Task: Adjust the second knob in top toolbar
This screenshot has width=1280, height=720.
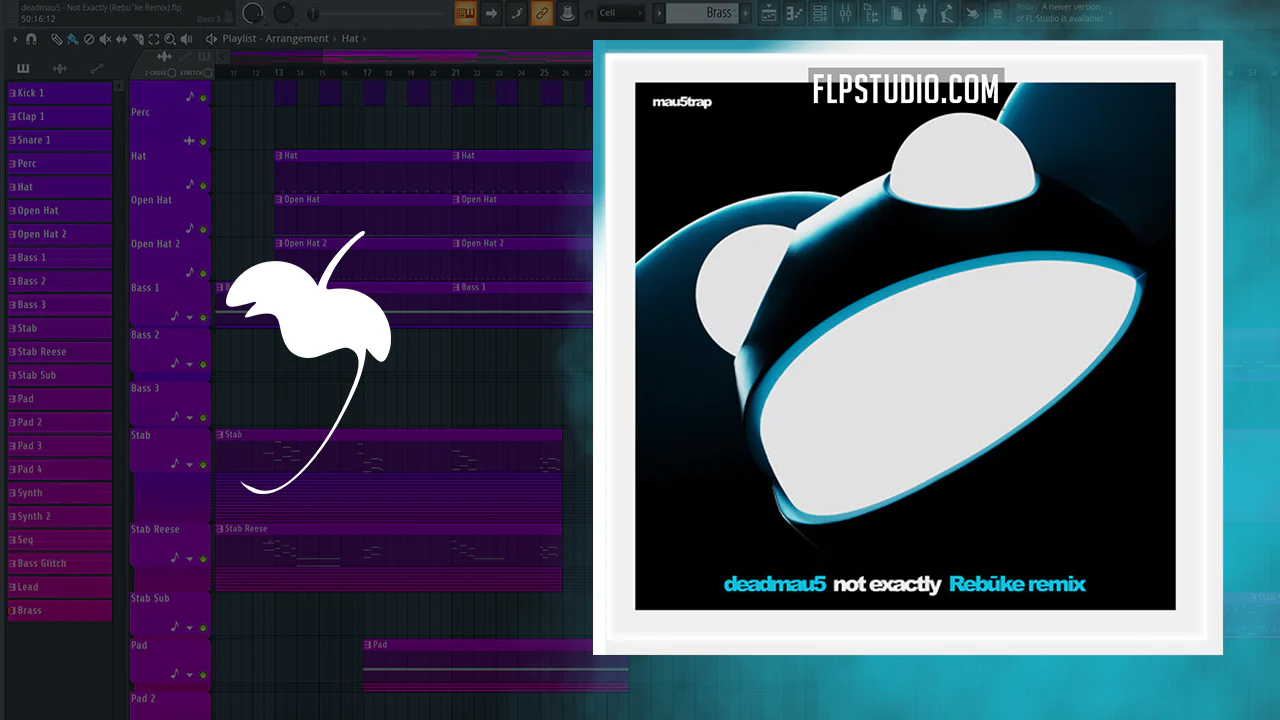Action: point(284,13)
